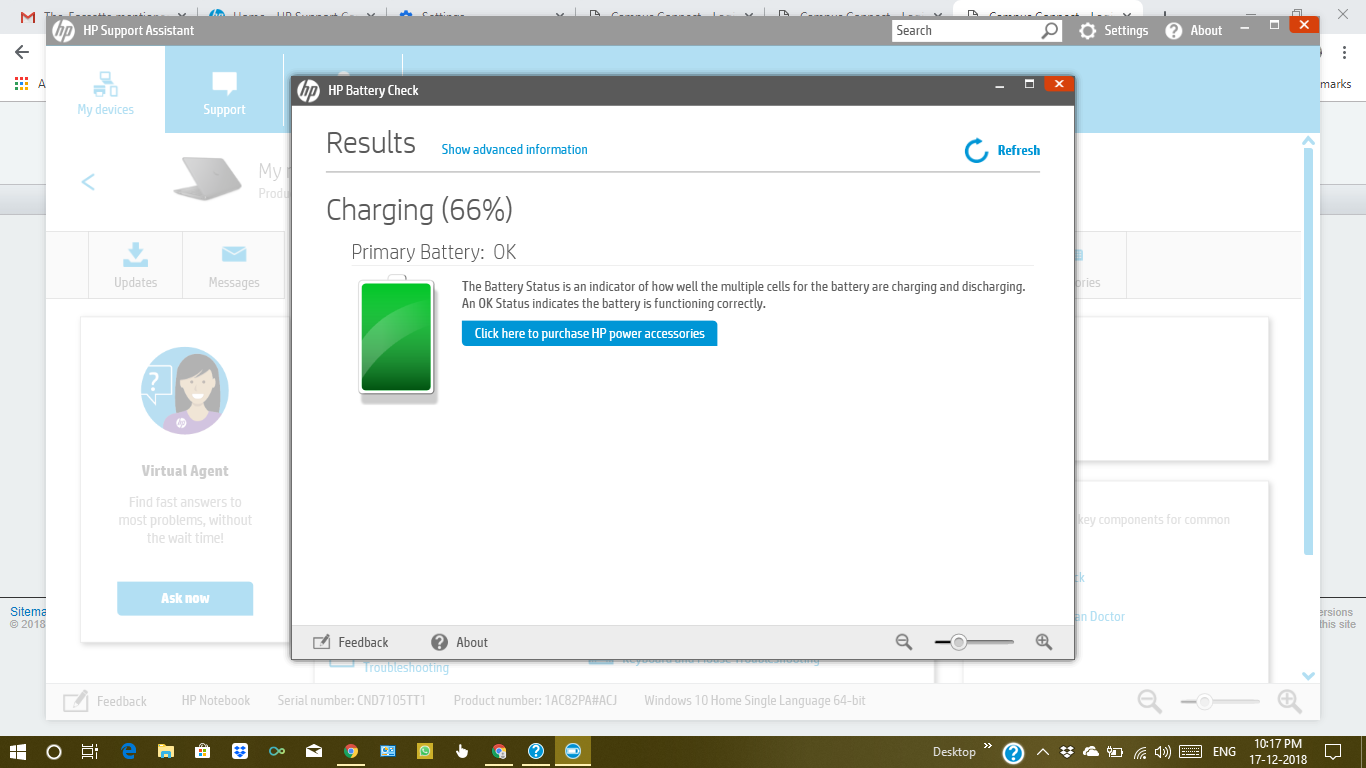Open HP Support Assistant Settings gear

pyautogui.click(x=1088, y=30)
